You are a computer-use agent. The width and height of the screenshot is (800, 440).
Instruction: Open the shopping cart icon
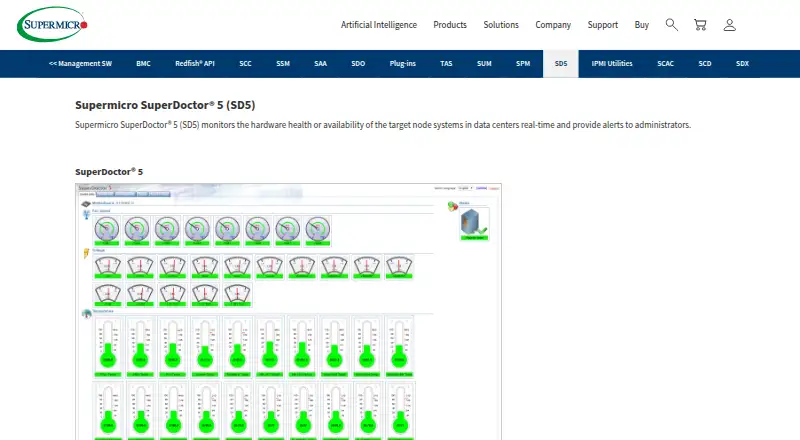click(x=700, y=25)
